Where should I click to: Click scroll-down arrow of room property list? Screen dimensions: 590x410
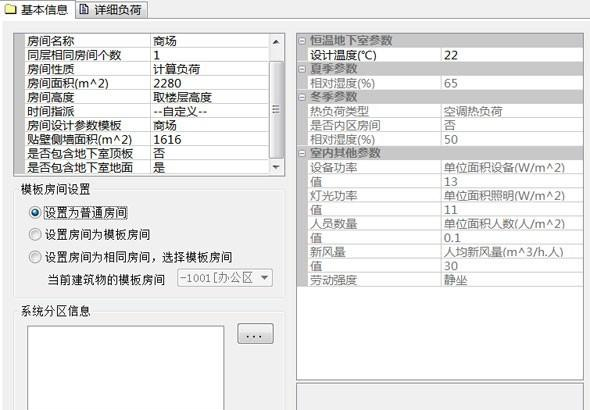click(276, 167)
